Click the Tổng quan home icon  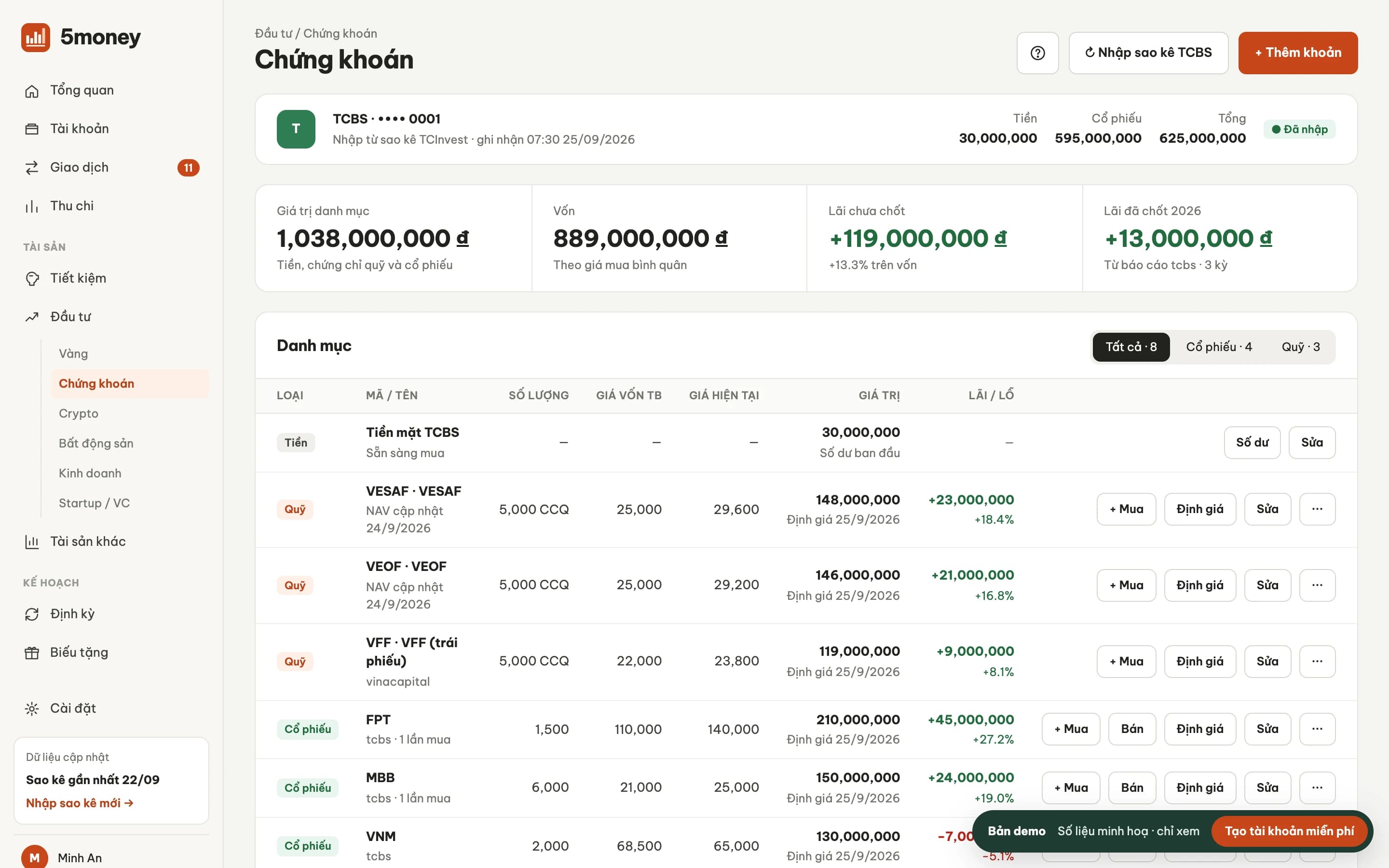click(x=32, y=91)
